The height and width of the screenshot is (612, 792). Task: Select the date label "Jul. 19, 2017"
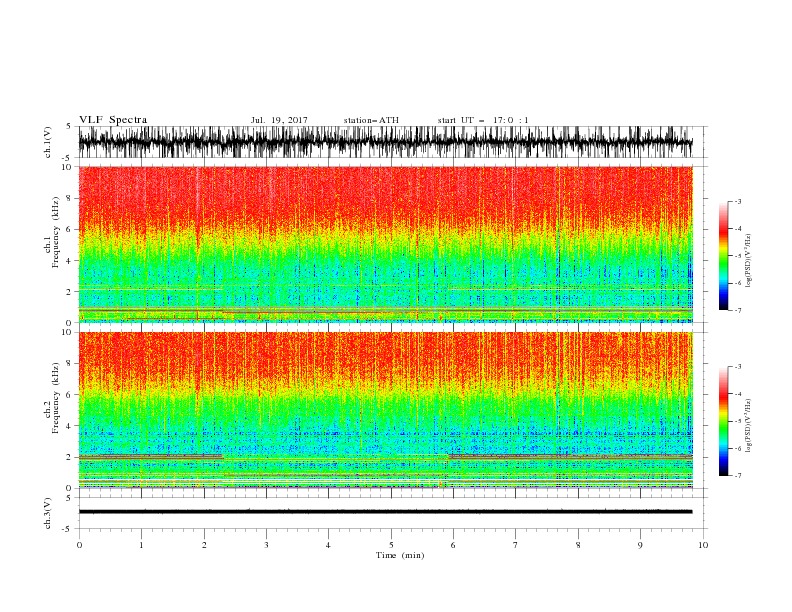[x=279, y=120]
